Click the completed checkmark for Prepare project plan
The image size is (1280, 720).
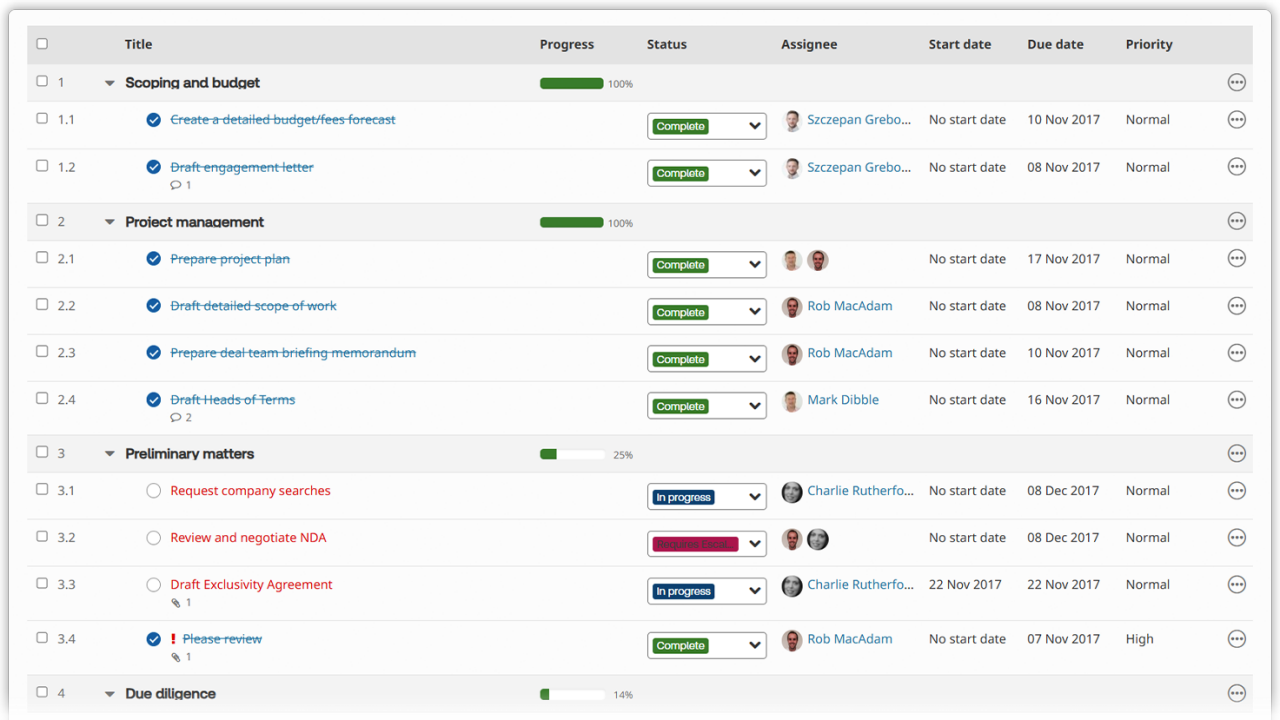coord(153,259)
